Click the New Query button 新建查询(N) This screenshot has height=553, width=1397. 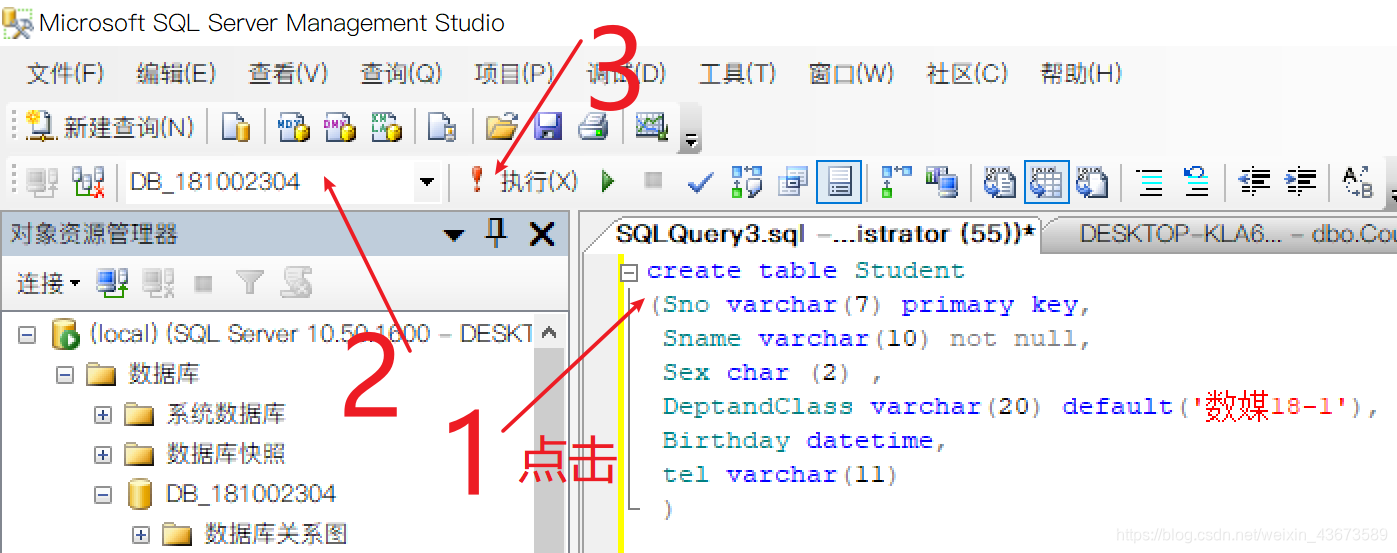pos(109,127)
